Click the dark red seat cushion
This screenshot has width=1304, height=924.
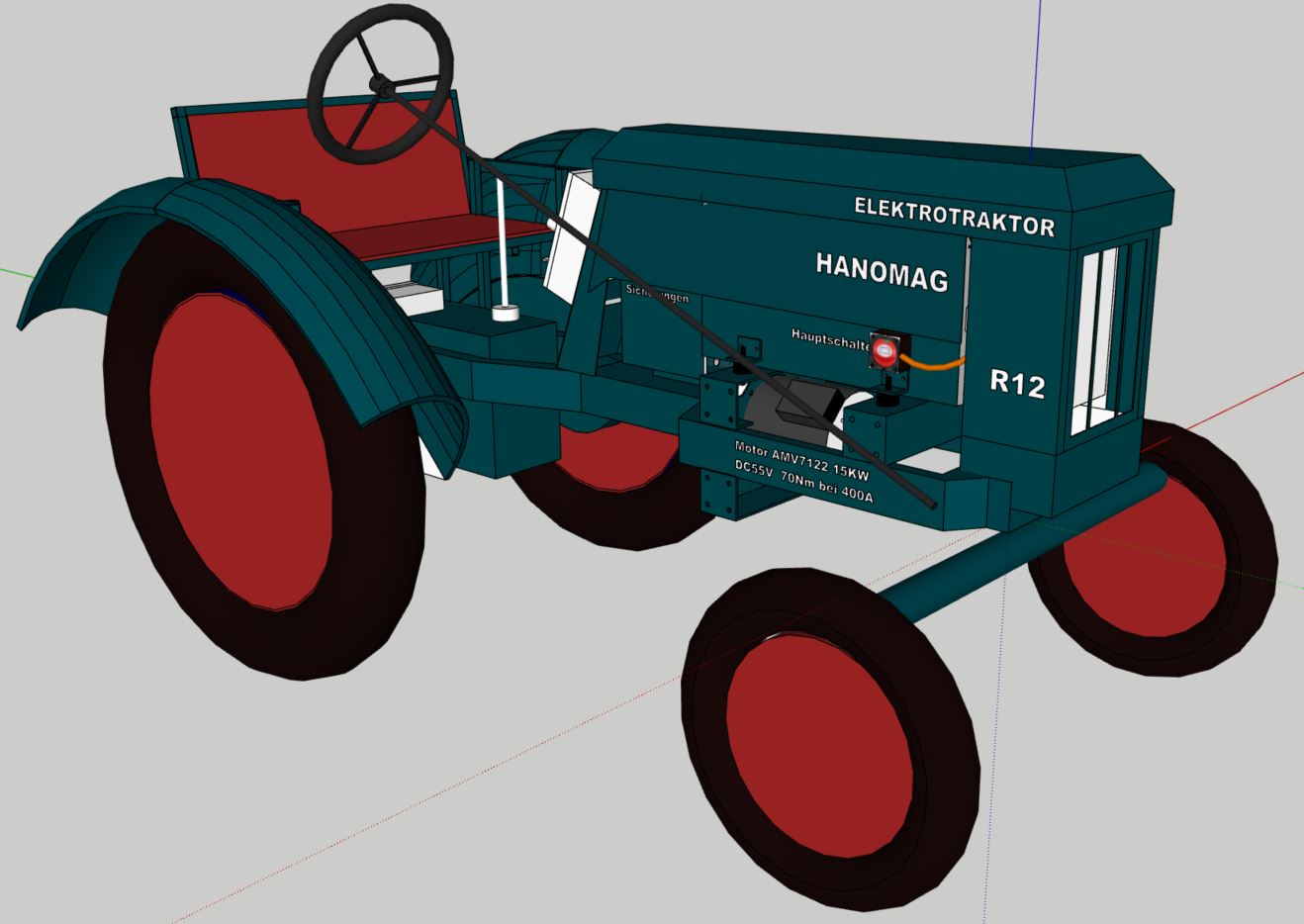435,237
